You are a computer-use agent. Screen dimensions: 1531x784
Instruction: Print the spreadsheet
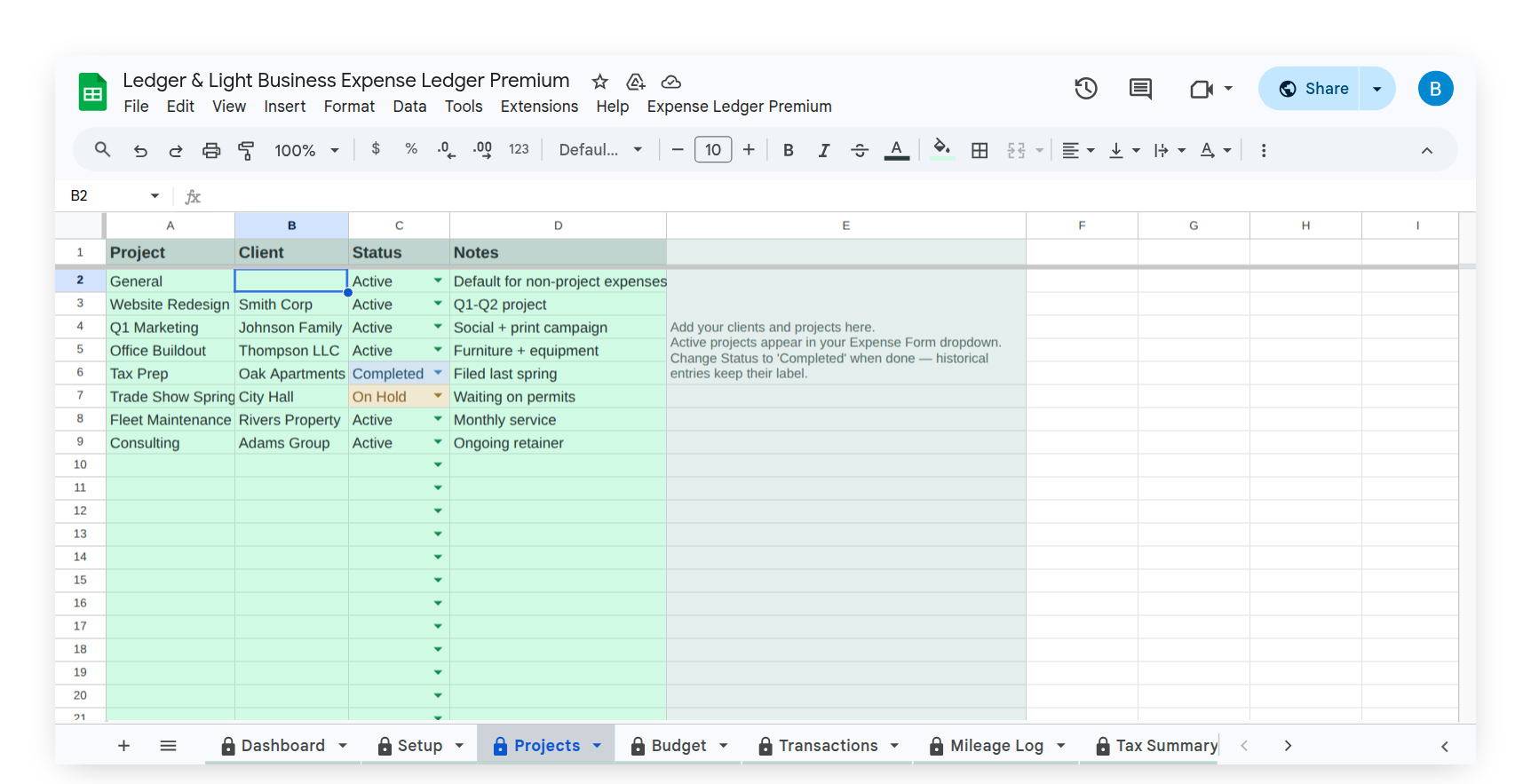point(211,150)
